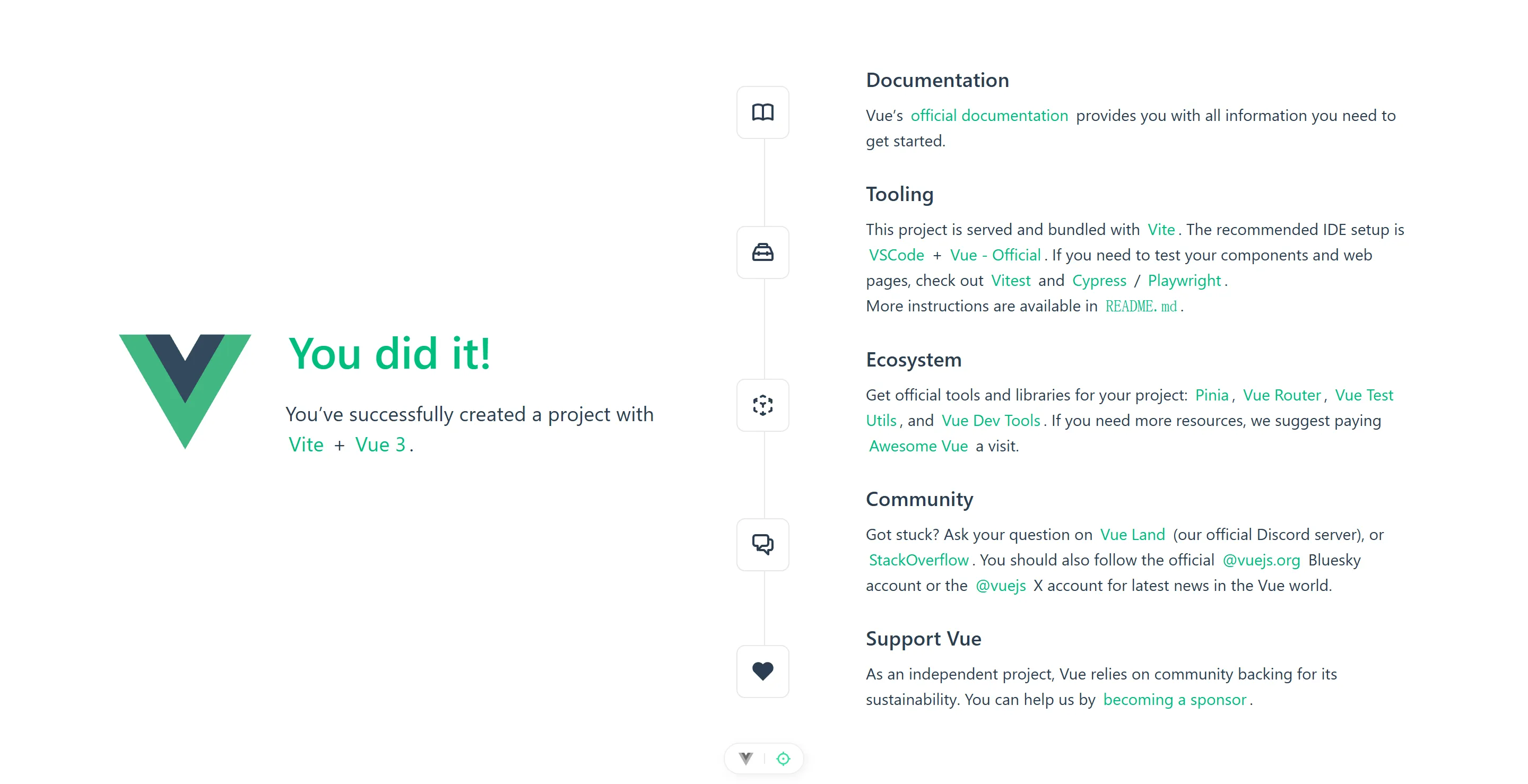Visit the Vitest link

(x=1010, y=281)
